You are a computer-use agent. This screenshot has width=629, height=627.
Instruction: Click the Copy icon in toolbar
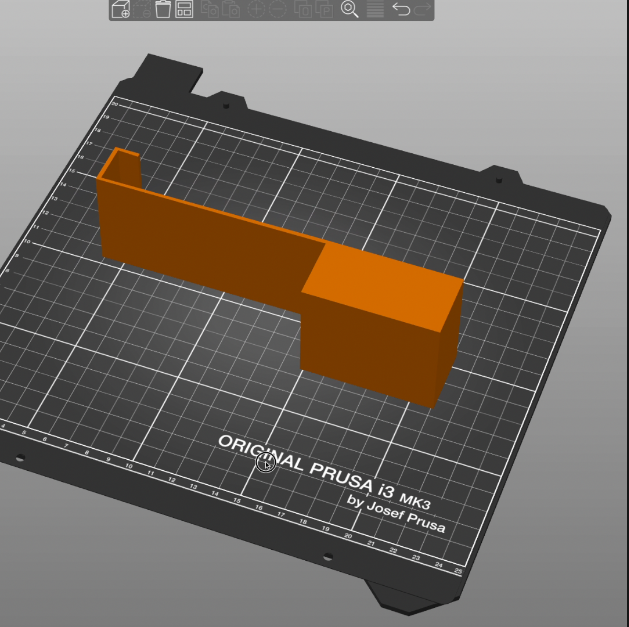tap(209, 10)
